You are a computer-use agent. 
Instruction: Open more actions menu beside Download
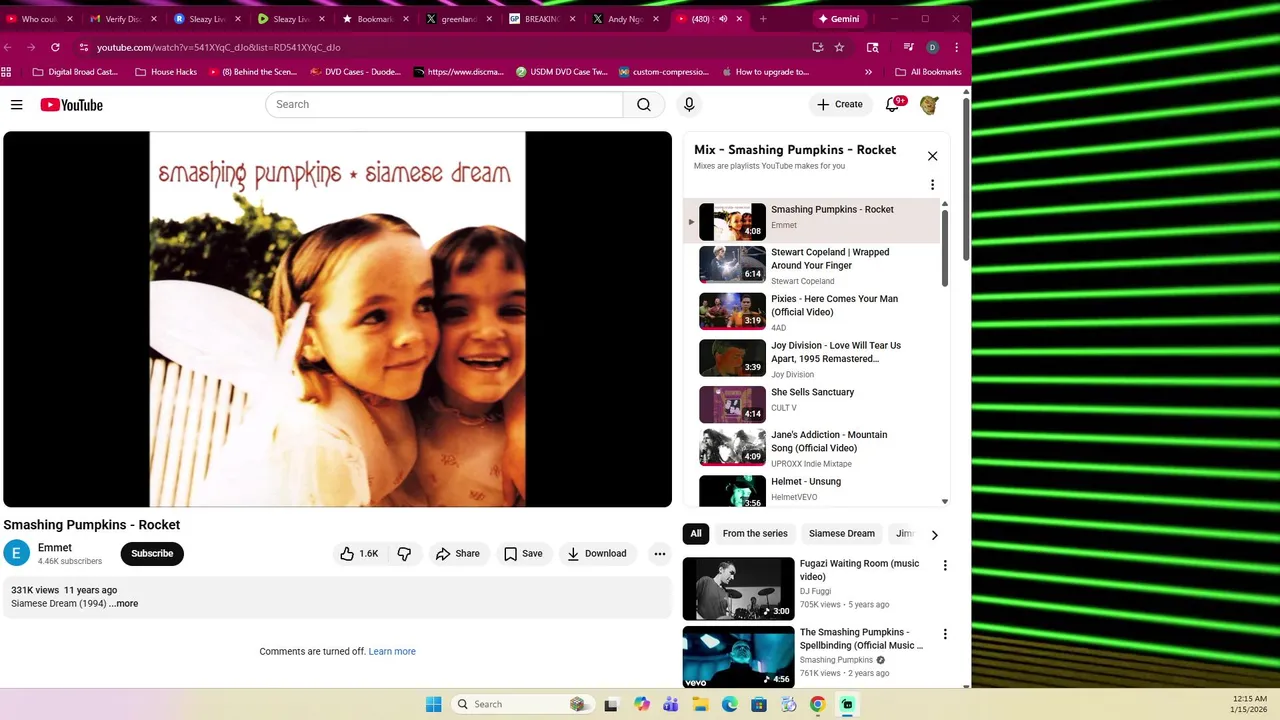pos(659,553)
